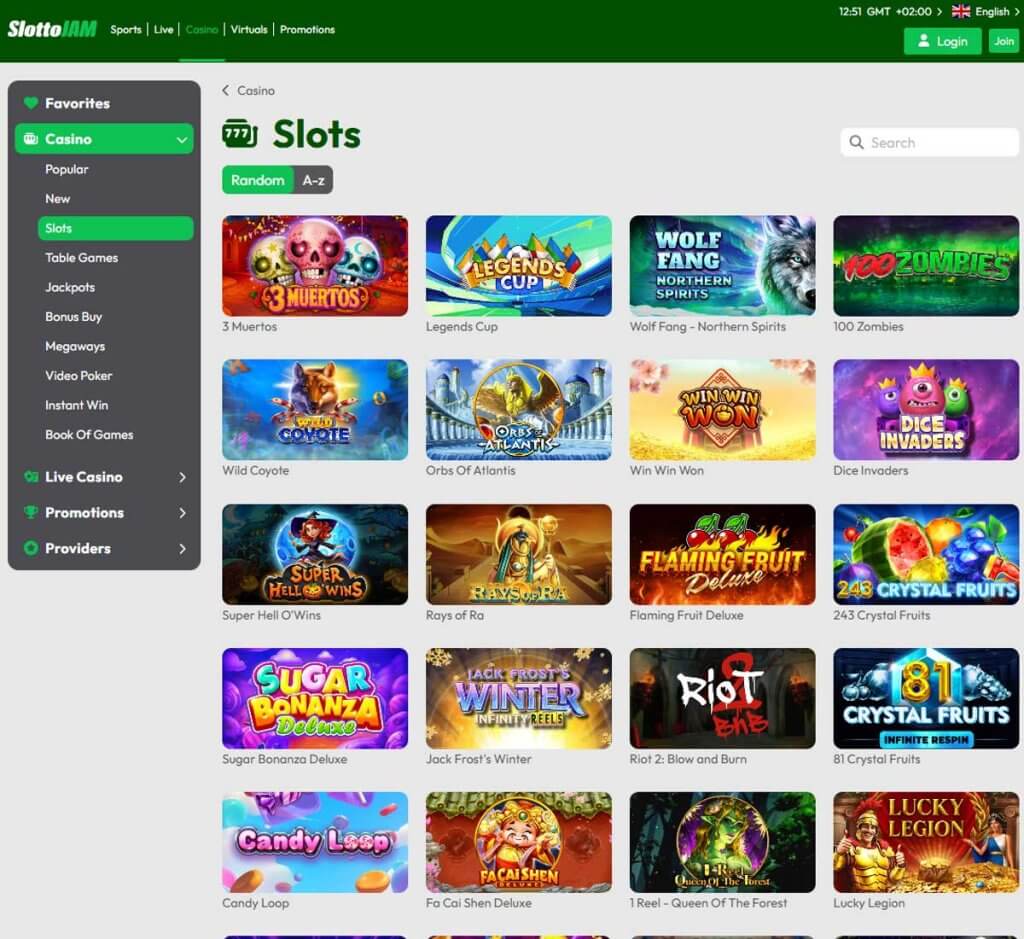Screen dimensions: 1024x939
Task: Select the Slots filter in sidebar
Action: [116, 228]
